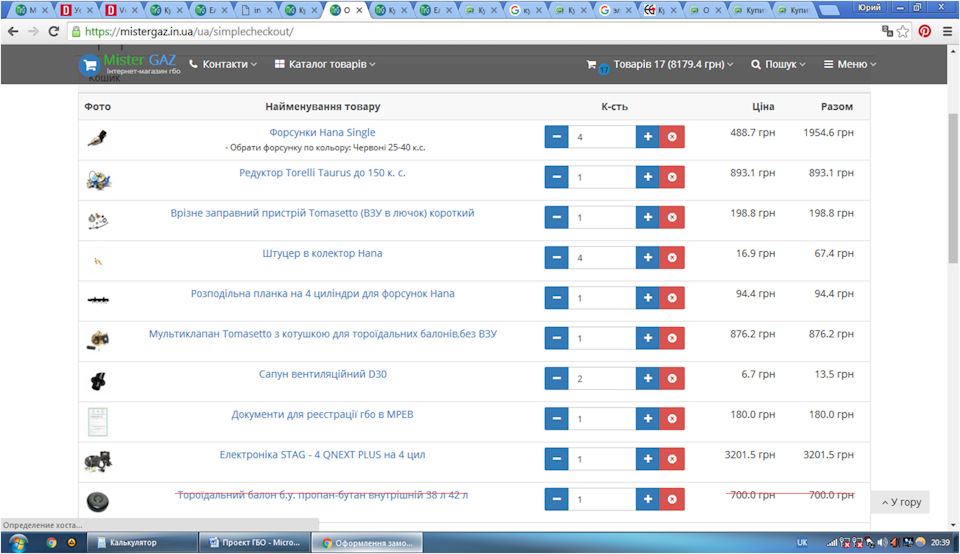The image size is (960, 554).
Task: Bookmark this page with star icon
Action: (x=902, y=31)
